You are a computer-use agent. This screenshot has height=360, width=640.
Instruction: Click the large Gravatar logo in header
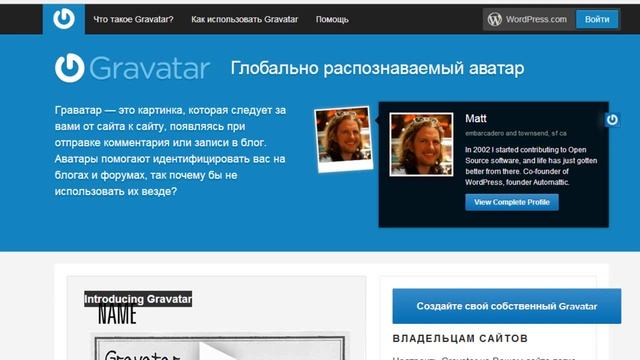pos(133,68)
